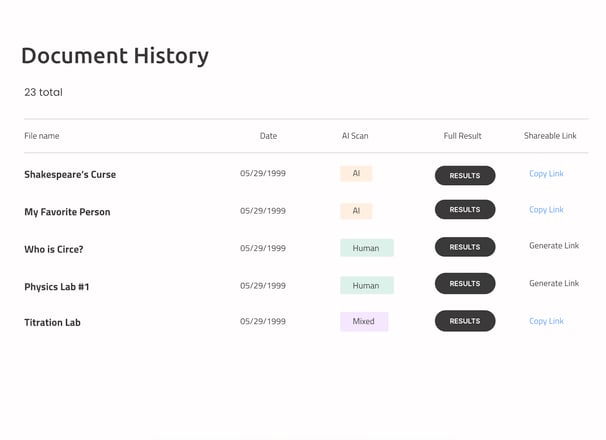Screen dimensions: 606x440
Task: View results for Titration Lab
Action: click(x=465, y=321)
